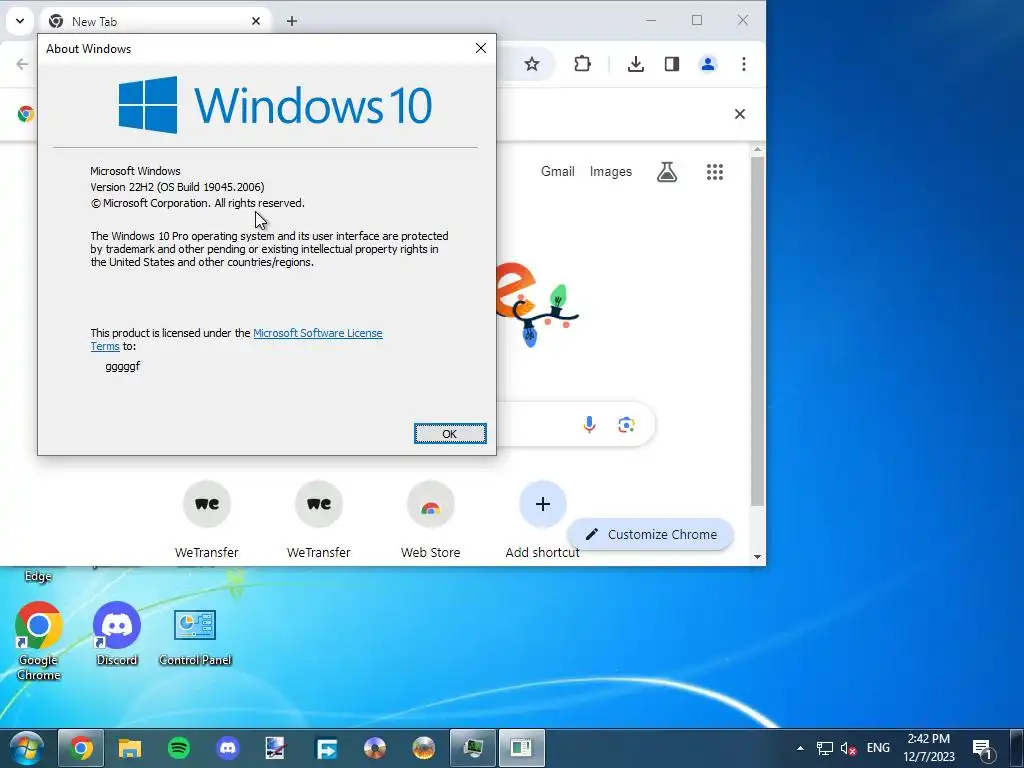Image resolution: width=1024 pixels, height=768 pixels.
Task: Click the Chrome page vertical scrollbar
Action: [758, 330]
